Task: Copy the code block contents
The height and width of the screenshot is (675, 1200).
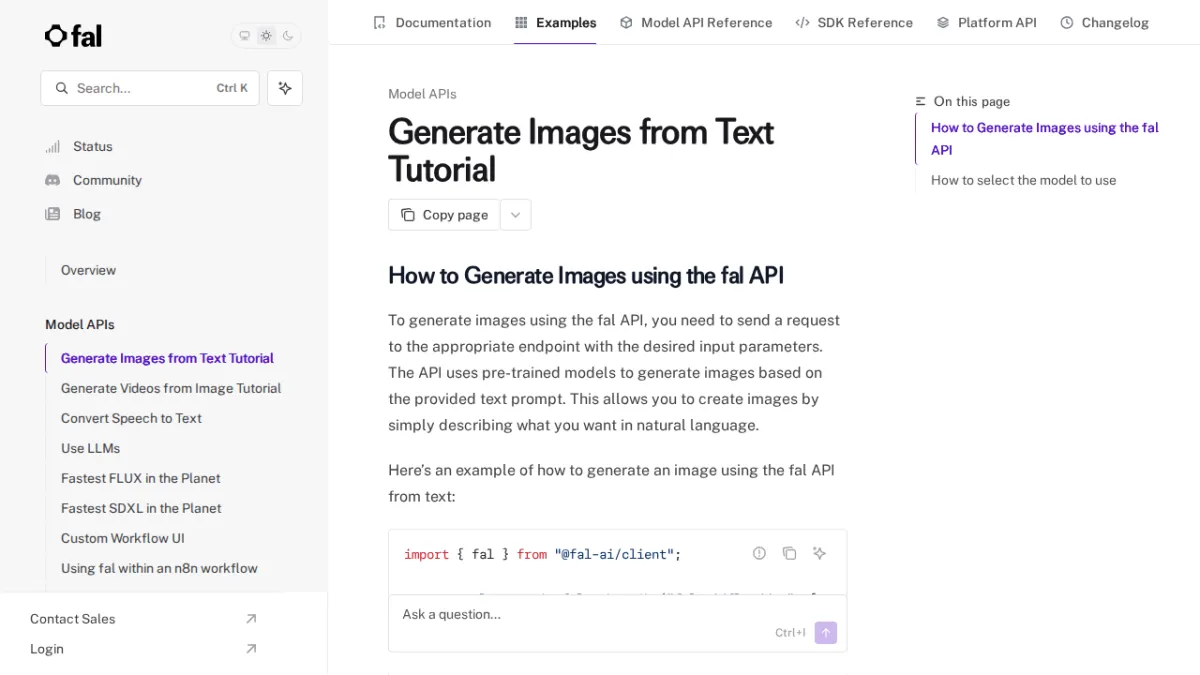Action: (x=789, y=553)
